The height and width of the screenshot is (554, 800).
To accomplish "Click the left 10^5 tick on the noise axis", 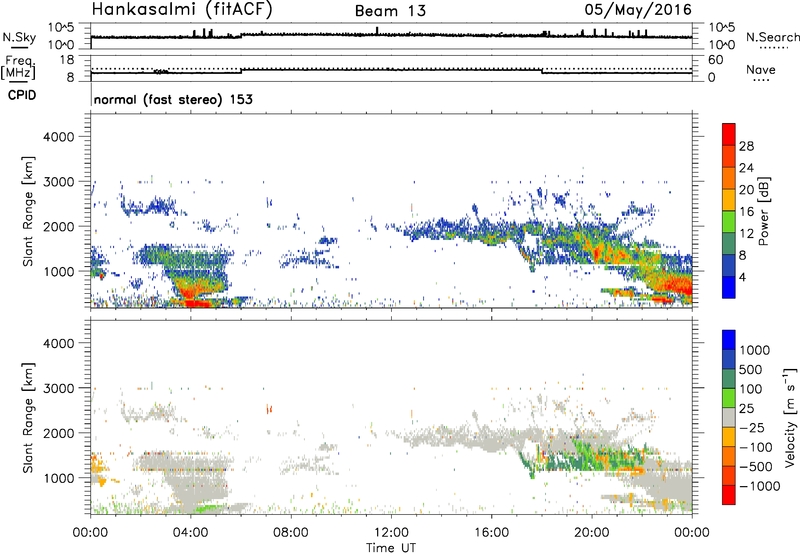I will pos(61,28).
